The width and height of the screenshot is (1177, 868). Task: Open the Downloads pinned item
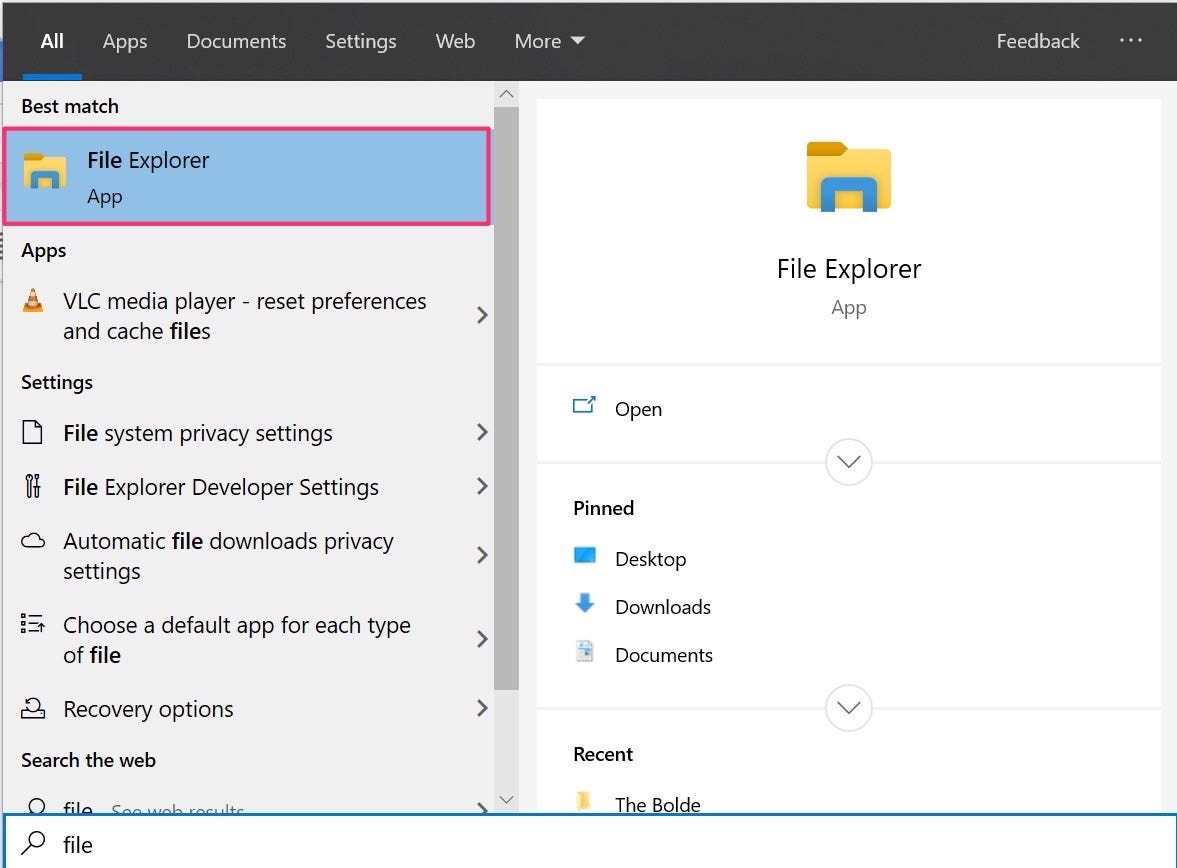click(663, 607)
